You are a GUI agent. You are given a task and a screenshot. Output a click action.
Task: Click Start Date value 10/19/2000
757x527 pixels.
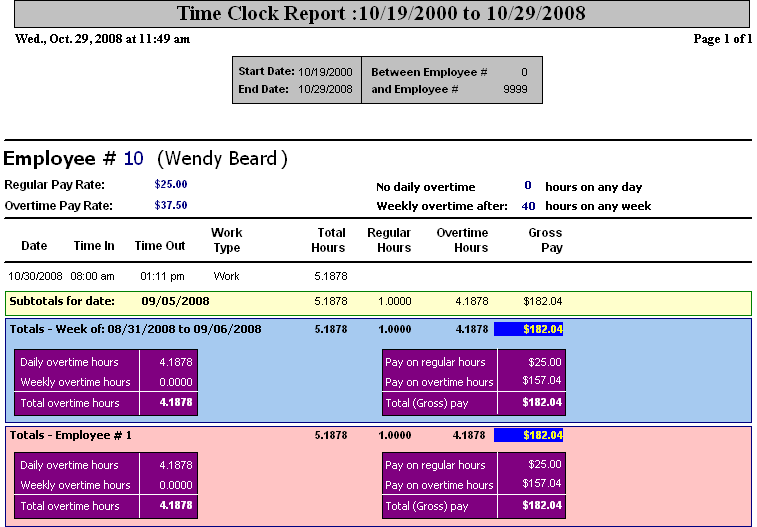325,72
